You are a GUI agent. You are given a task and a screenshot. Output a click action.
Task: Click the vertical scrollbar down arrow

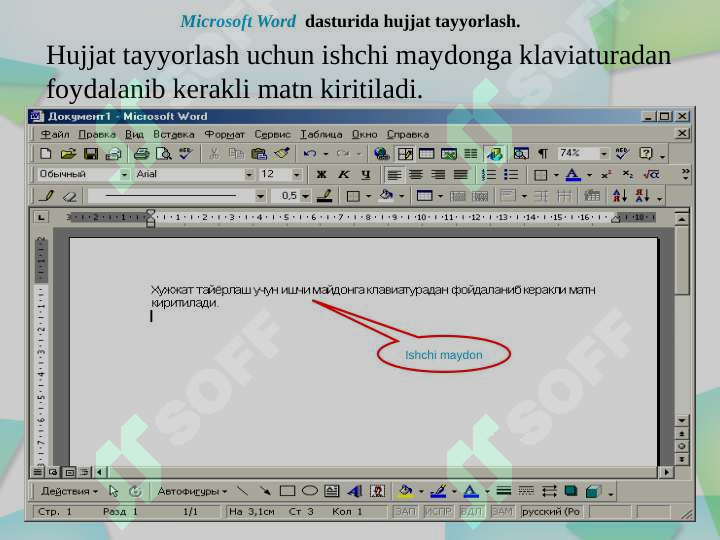coord(682,420)
